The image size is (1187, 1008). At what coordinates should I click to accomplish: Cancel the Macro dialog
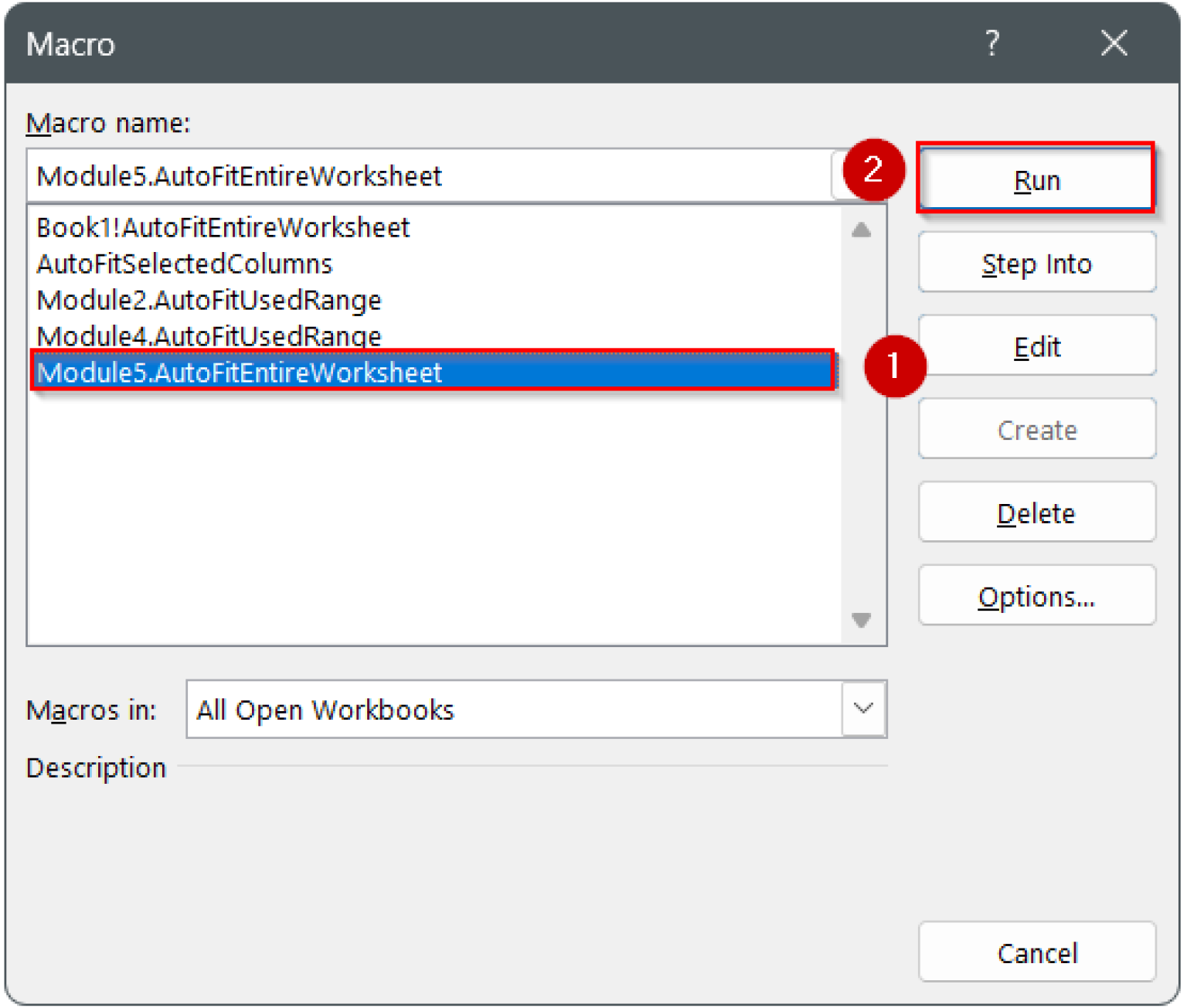1036,952
